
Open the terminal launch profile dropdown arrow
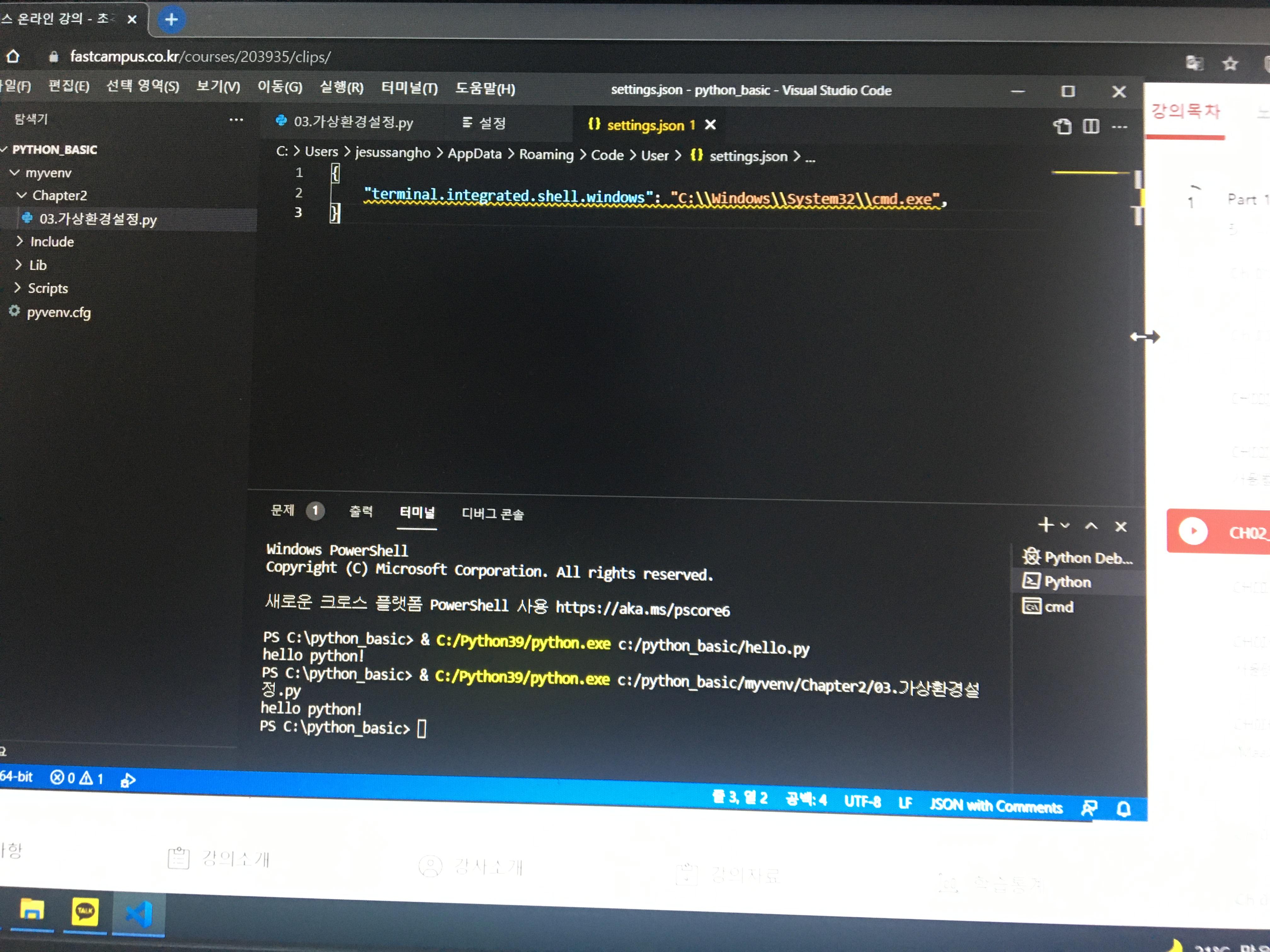pyautogui.click(x=1065, y=525)
